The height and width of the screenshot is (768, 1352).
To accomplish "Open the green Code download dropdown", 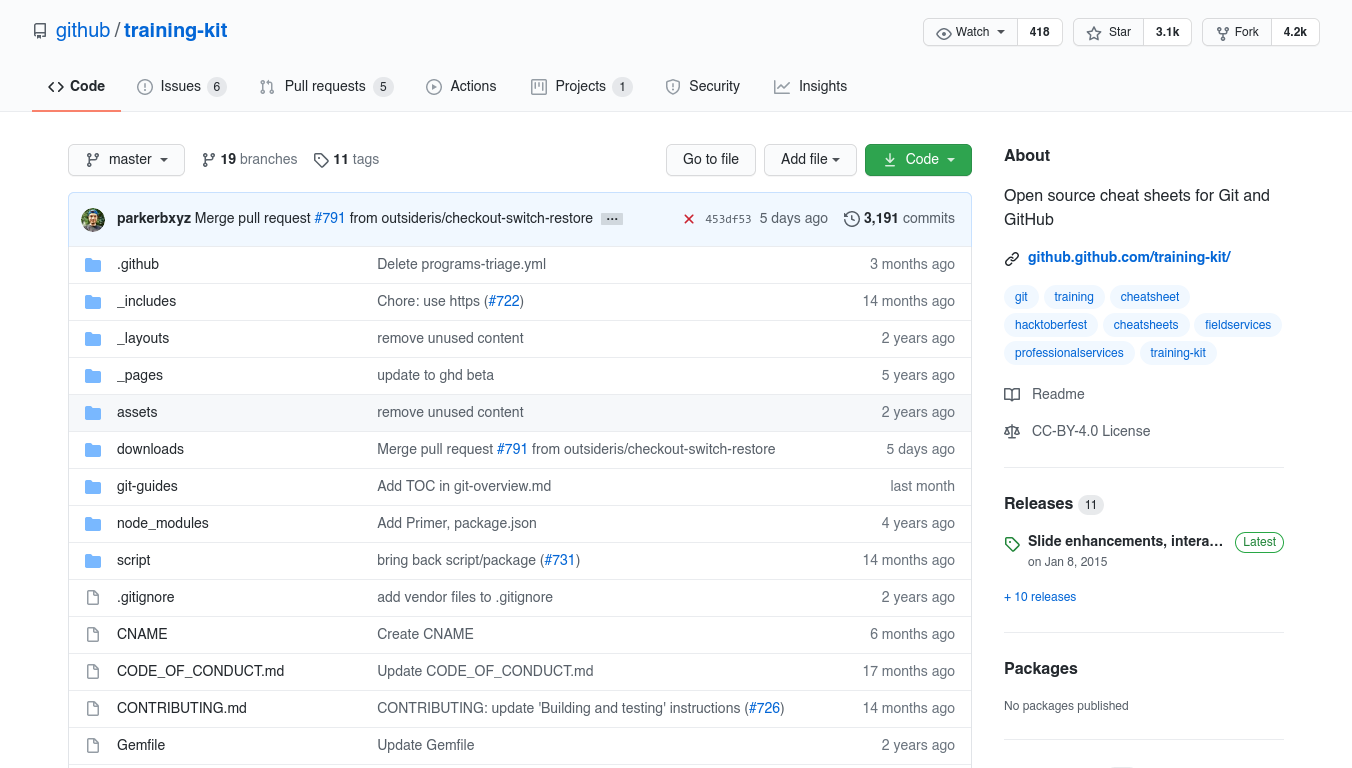I will pos(918,160).
